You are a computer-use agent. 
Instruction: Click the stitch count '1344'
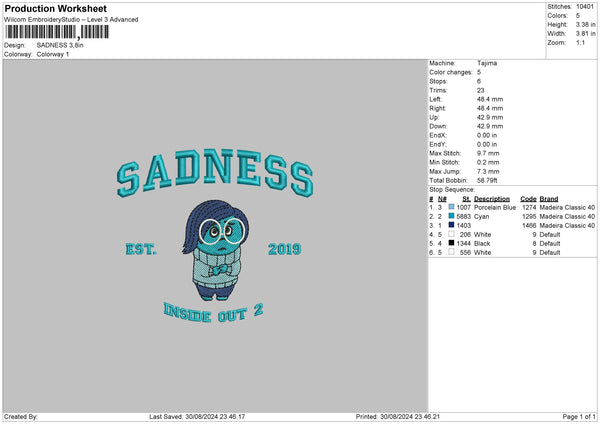[463, 243]
